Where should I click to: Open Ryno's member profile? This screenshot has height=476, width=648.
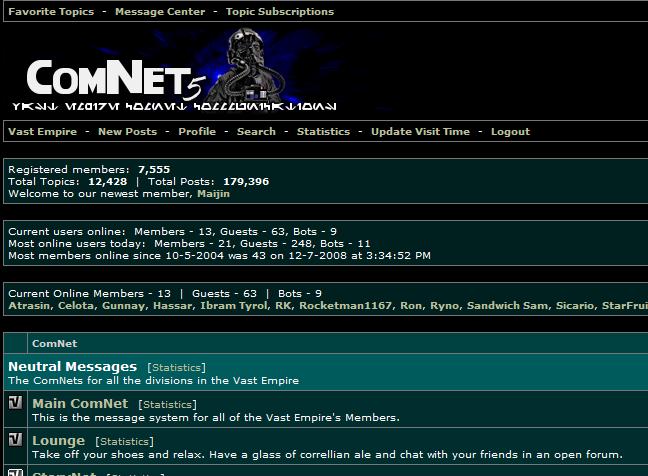tap(444, 306)
